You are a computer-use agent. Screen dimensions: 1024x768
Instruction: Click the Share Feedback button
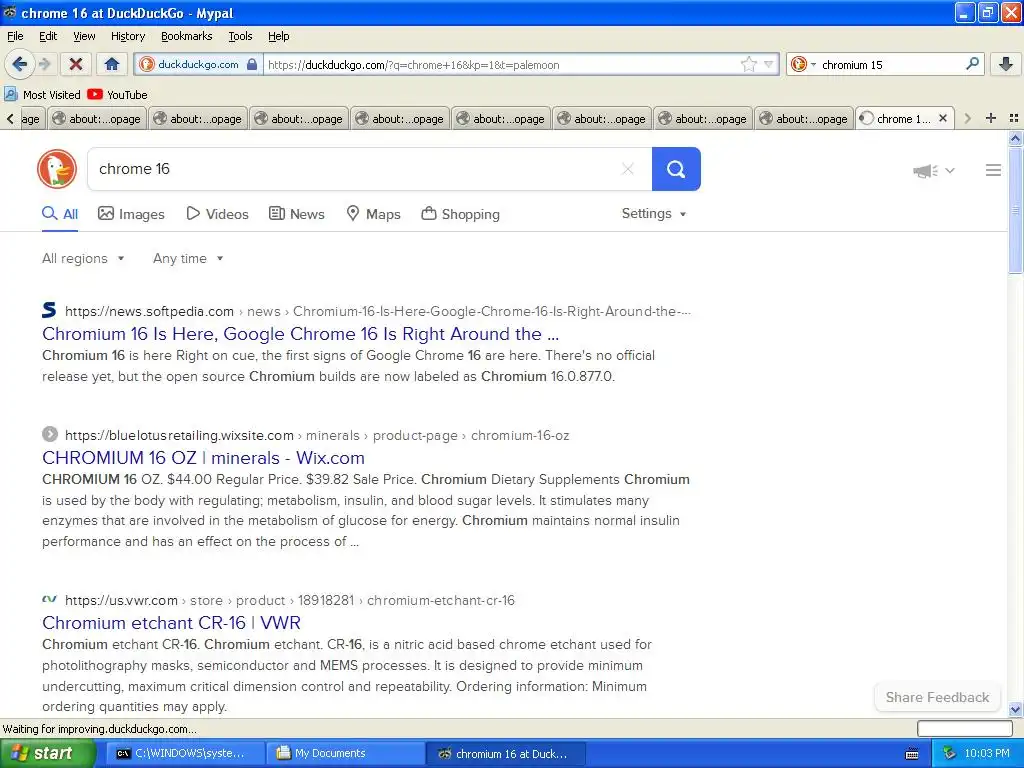coord(937,697)
